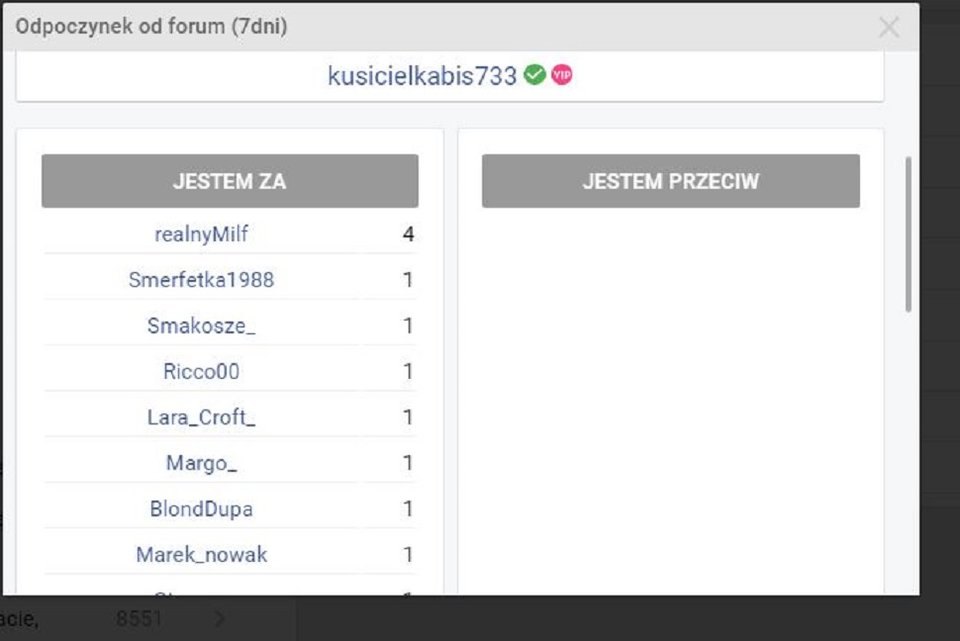This screenshot has height=641, width=960.
Task: Open Margo_'s profile
Action: [200, 463]
